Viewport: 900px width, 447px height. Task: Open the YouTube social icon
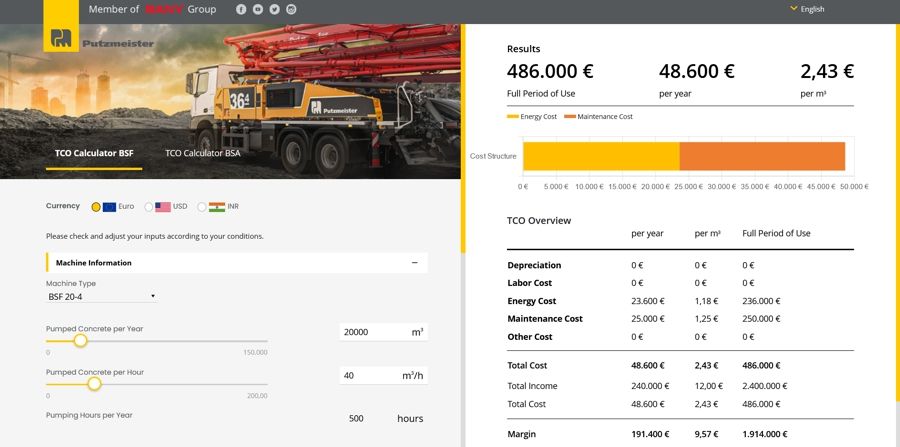258,9
